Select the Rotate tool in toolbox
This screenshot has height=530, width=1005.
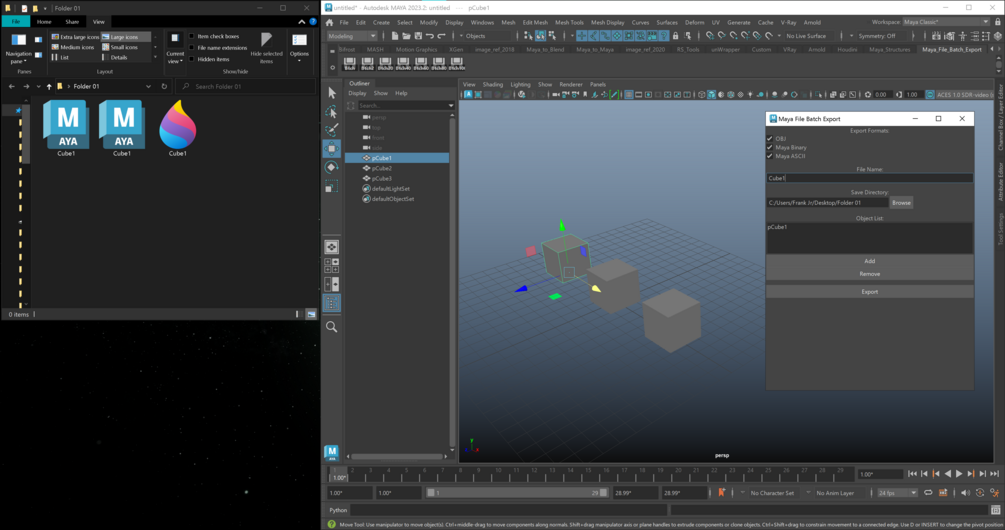[331, 167]
